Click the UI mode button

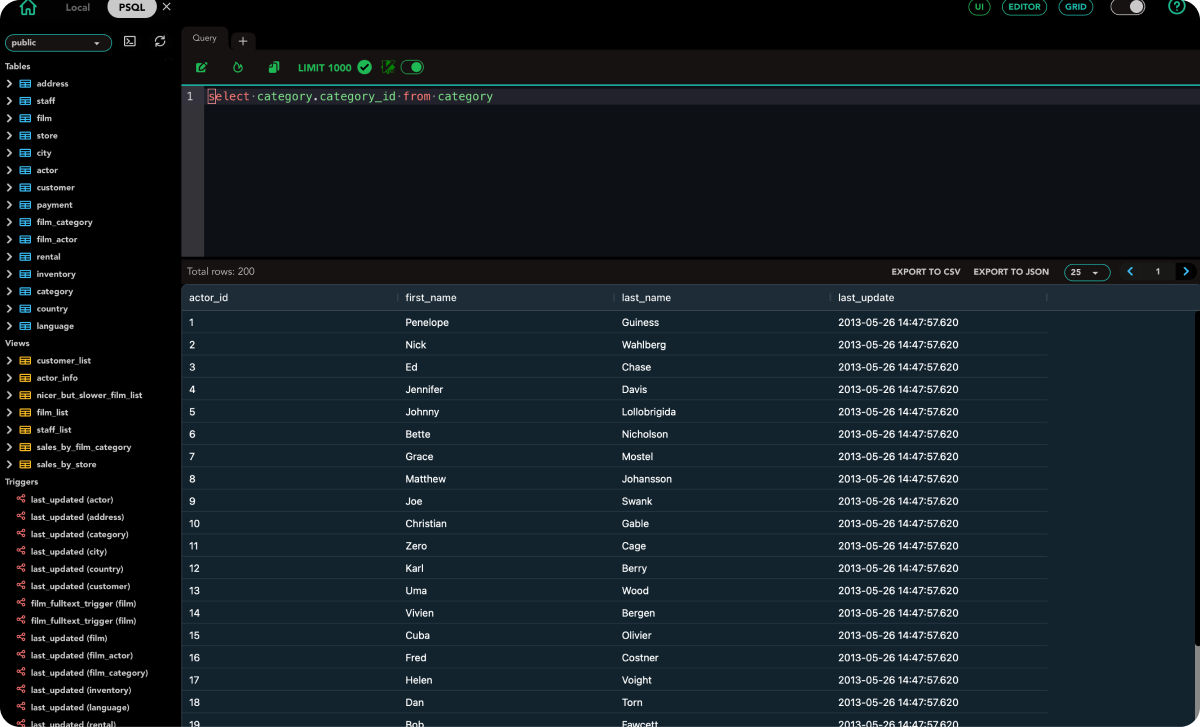(x=979, y=7)
